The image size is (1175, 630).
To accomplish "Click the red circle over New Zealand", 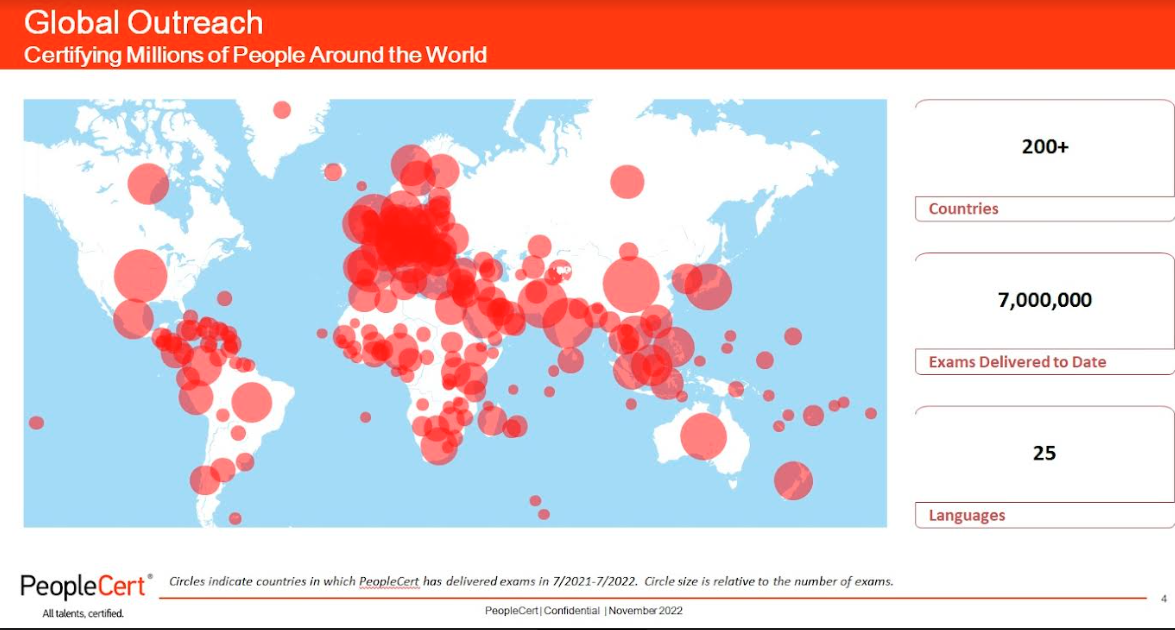I will [x=792, y=480].
